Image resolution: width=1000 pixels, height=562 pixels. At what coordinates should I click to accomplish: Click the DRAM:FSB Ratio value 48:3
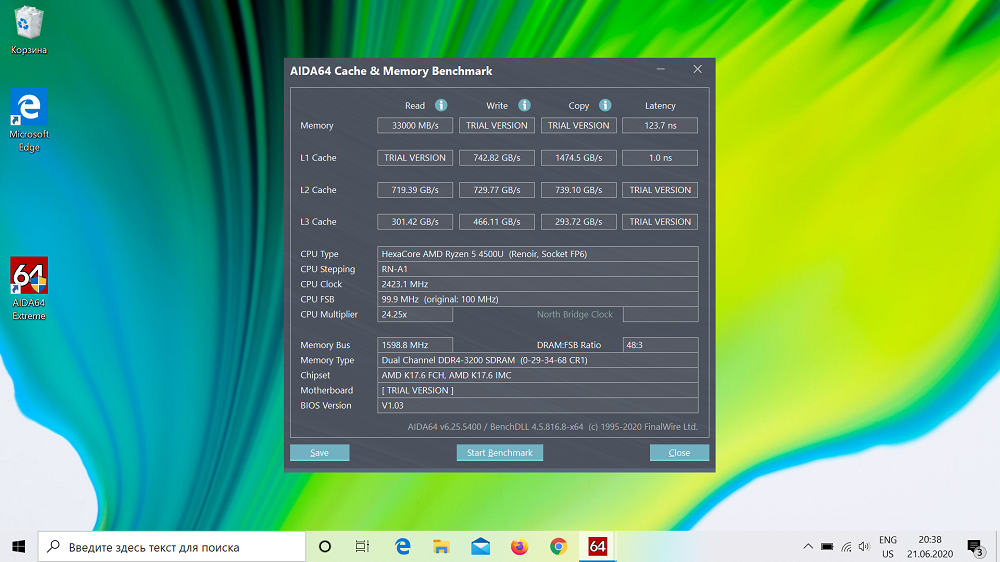tap(660, 345)
